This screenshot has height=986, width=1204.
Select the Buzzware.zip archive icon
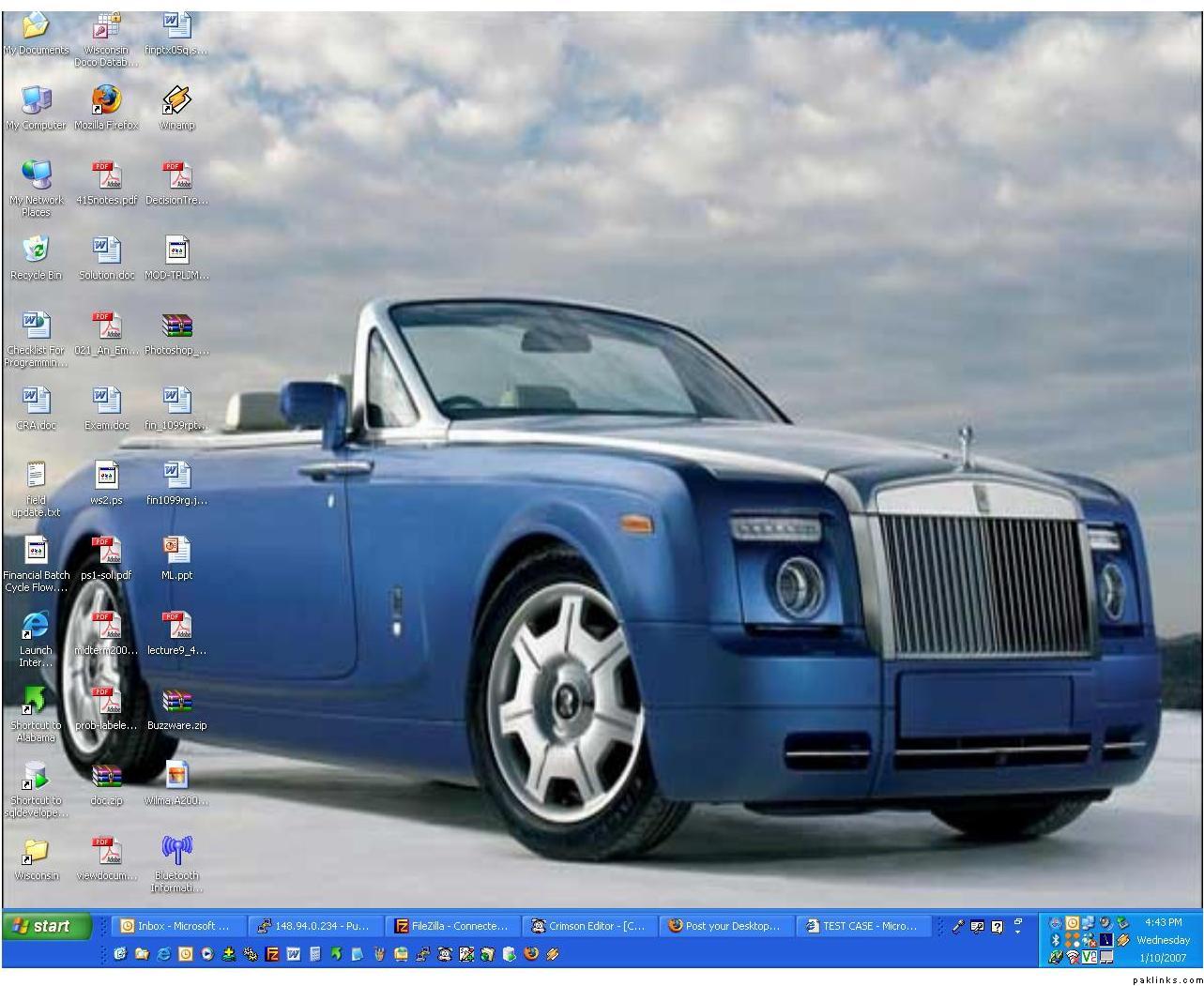pyautogui.click(x=176, y=701)
